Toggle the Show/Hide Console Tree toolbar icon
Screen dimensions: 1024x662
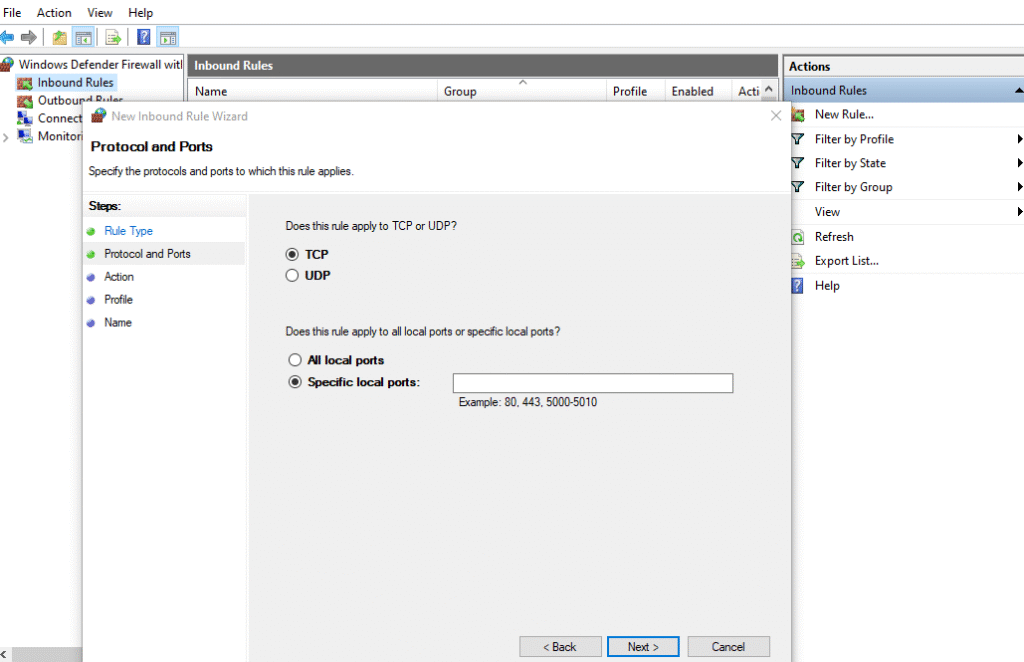pos(84,37)
